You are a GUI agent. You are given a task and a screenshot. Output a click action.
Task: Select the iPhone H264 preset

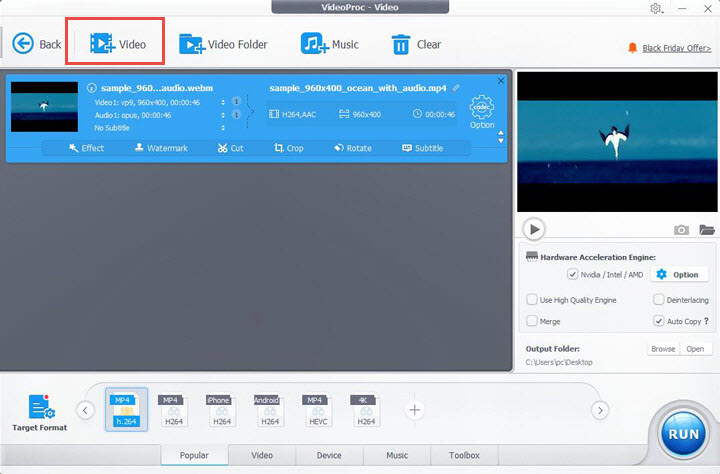click(x=222, y=410)
